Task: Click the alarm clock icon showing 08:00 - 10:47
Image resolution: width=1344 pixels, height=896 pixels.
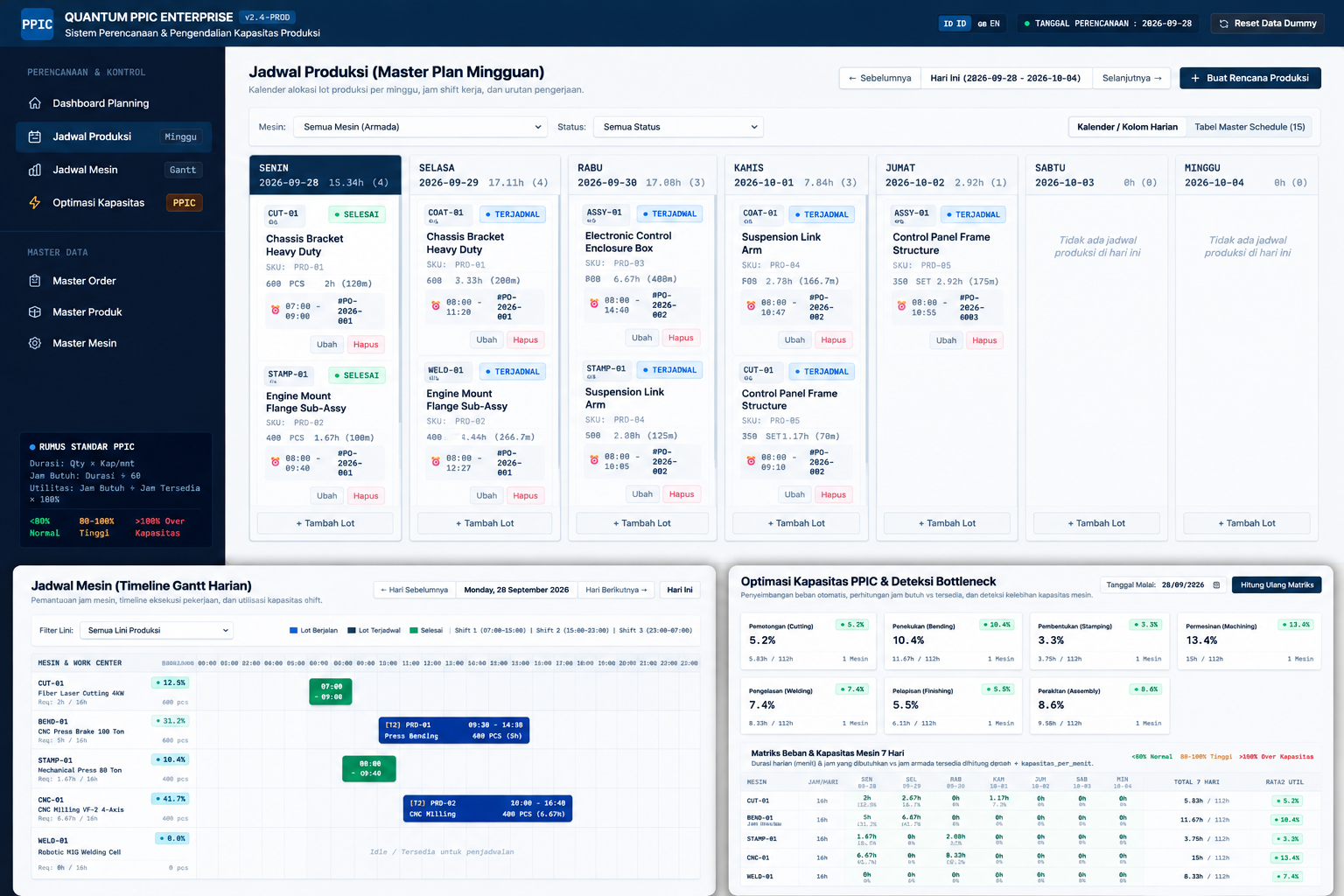Action: [x=751, y=306]
